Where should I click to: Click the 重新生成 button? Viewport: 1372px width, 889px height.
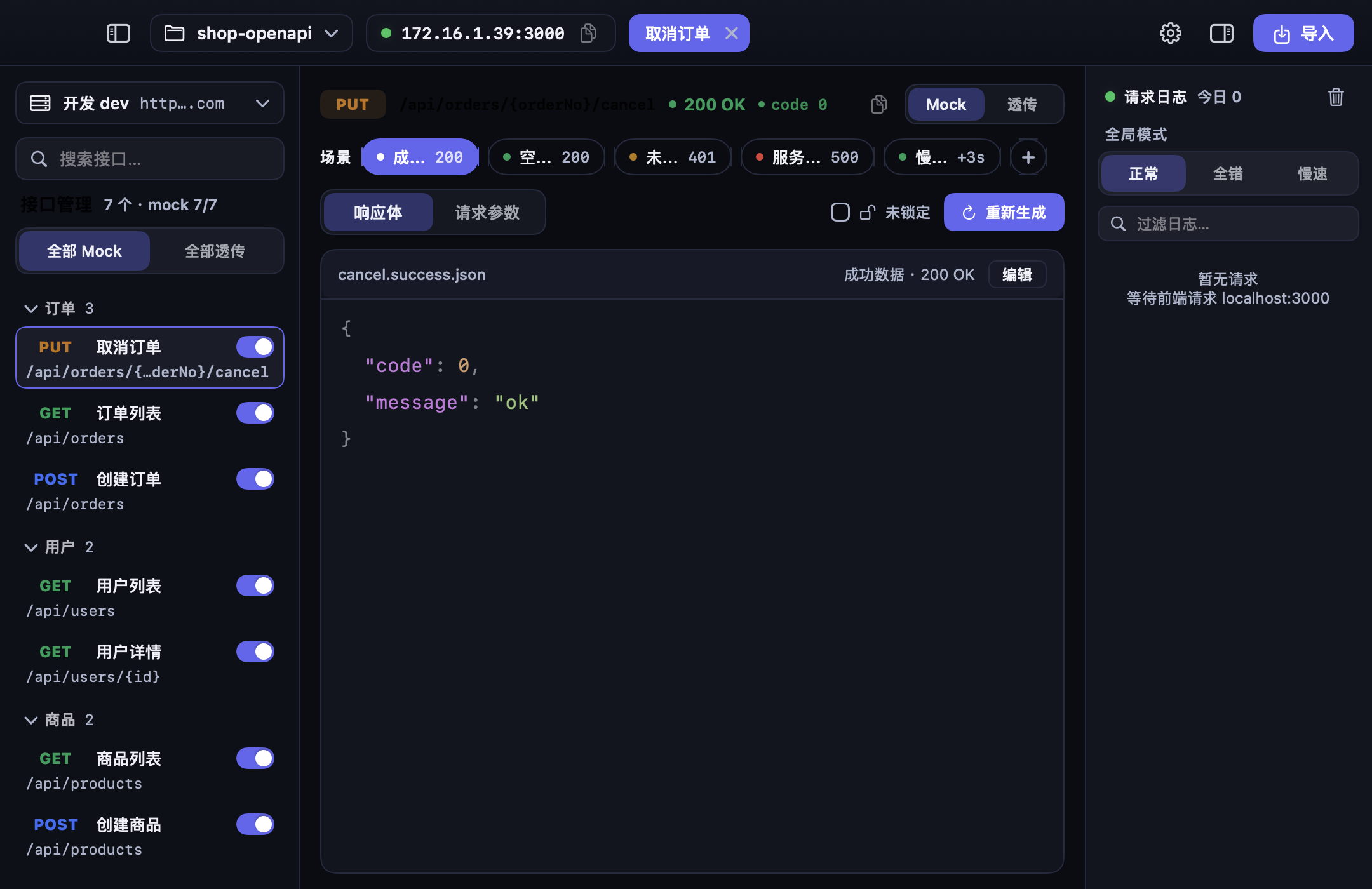pyautogui.click(x=1004, y=212)
